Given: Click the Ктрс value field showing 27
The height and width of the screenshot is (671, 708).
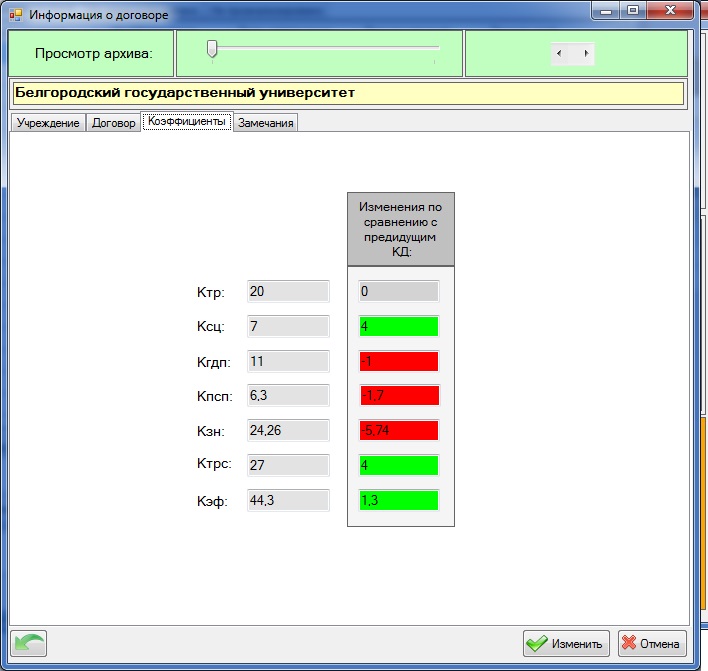Looking at the screenshot, I should pos(288,465).
